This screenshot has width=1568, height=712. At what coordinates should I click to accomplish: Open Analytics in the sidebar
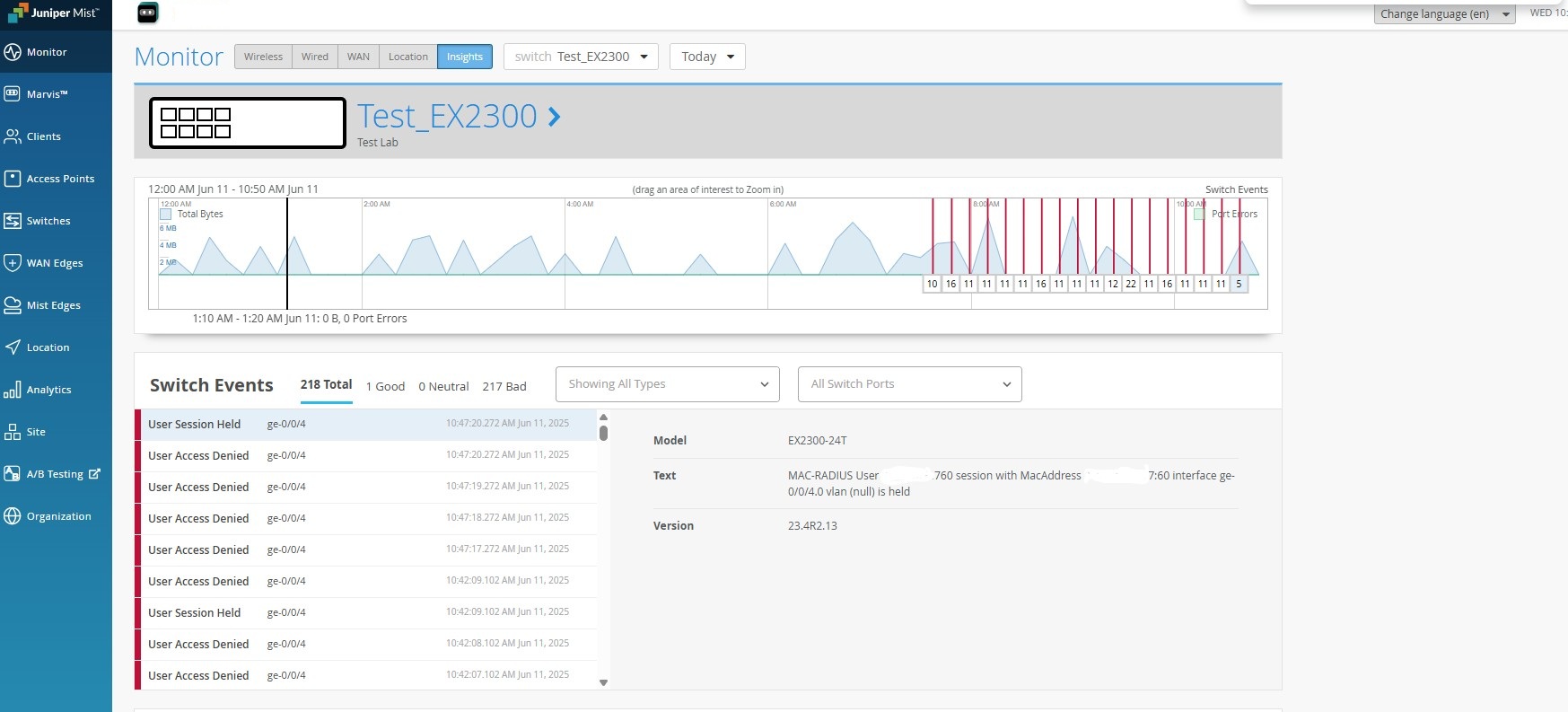click(x=56, y=390)
